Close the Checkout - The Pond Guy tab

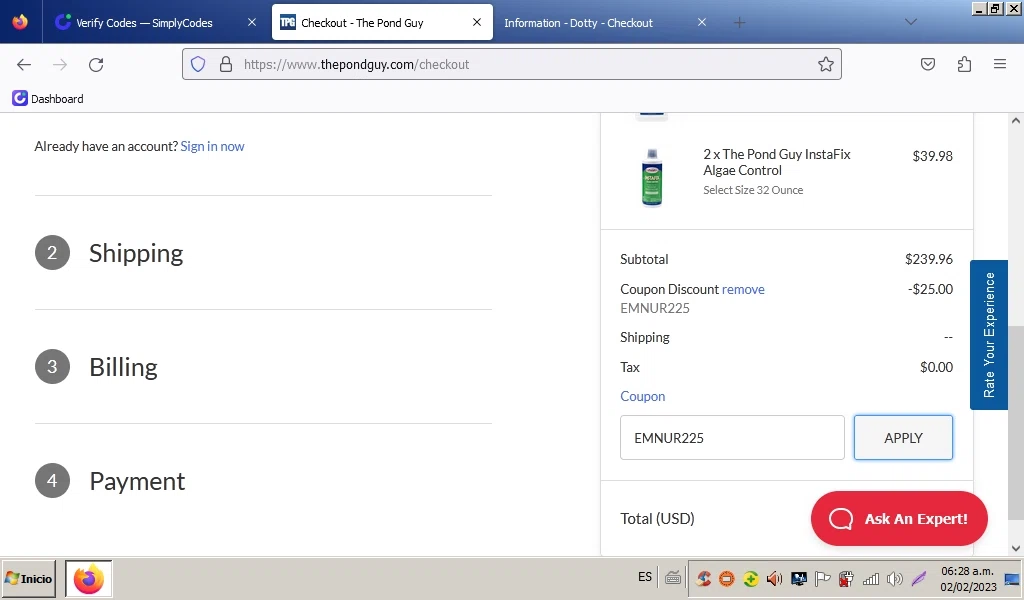point(477,22)
